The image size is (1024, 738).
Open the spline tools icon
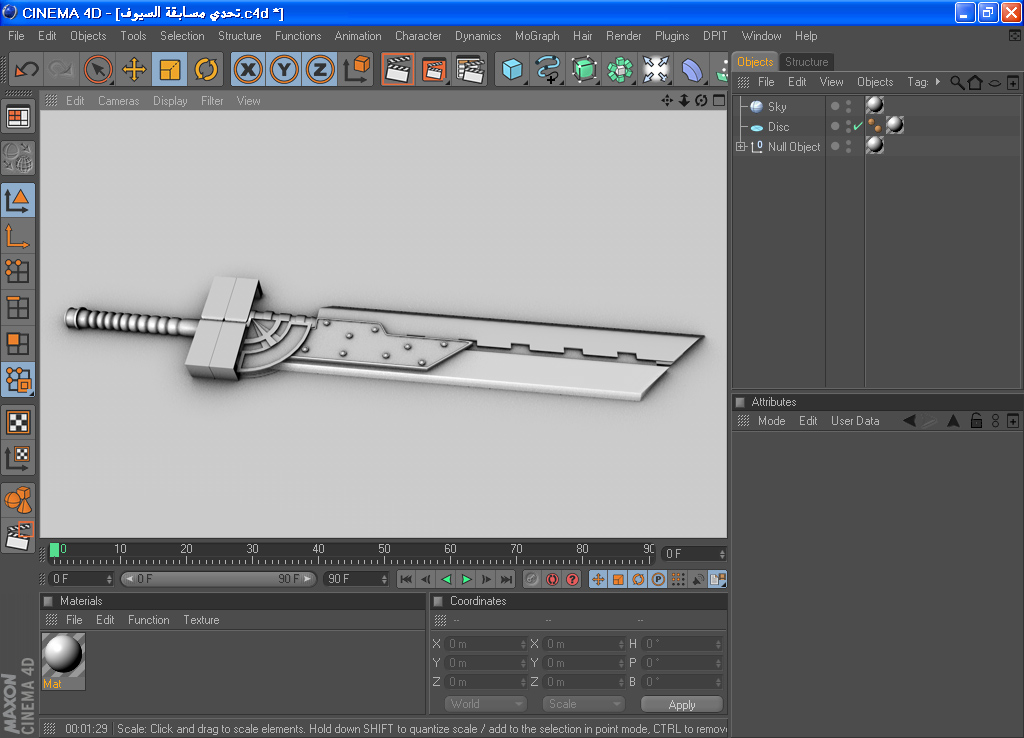548,69
